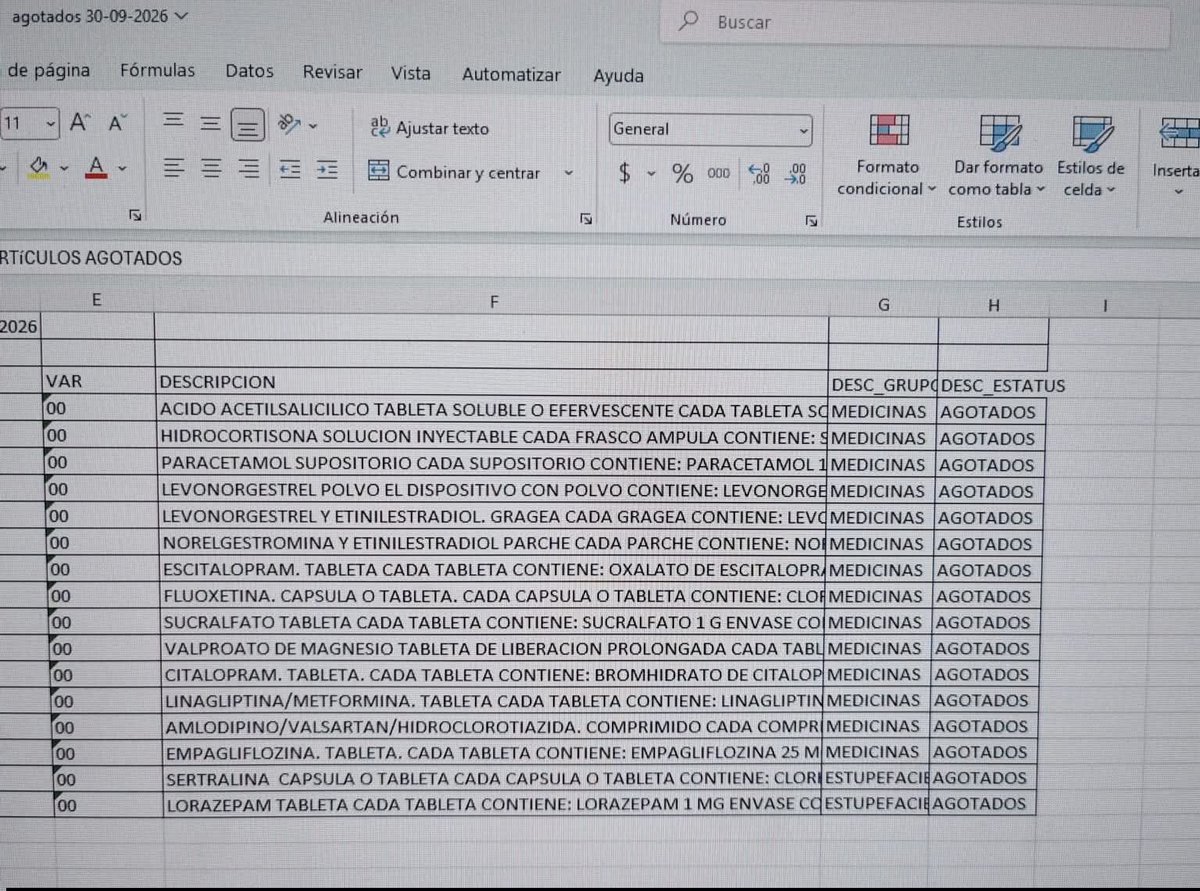Go to the Automatizar tab
Image resolution: width=1200 pixels, height=891 pixels.
511,75
